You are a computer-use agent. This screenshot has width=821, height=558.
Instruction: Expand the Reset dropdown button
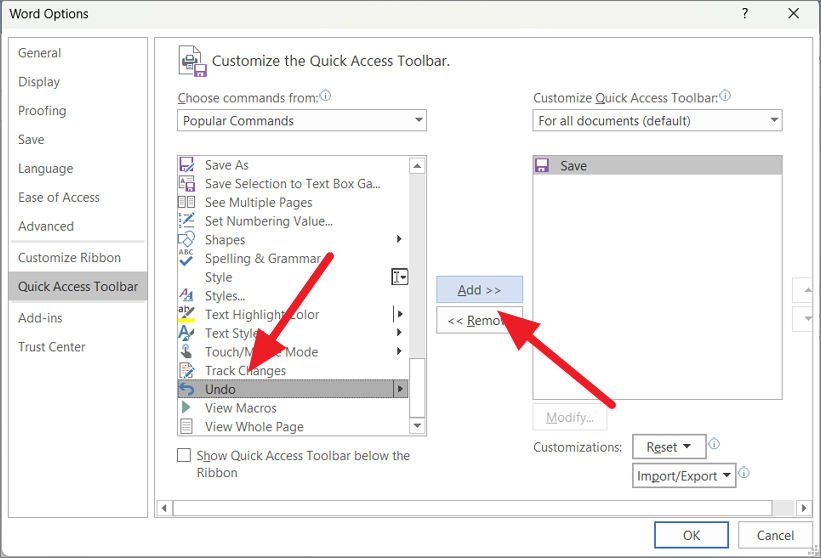[669, 447]
